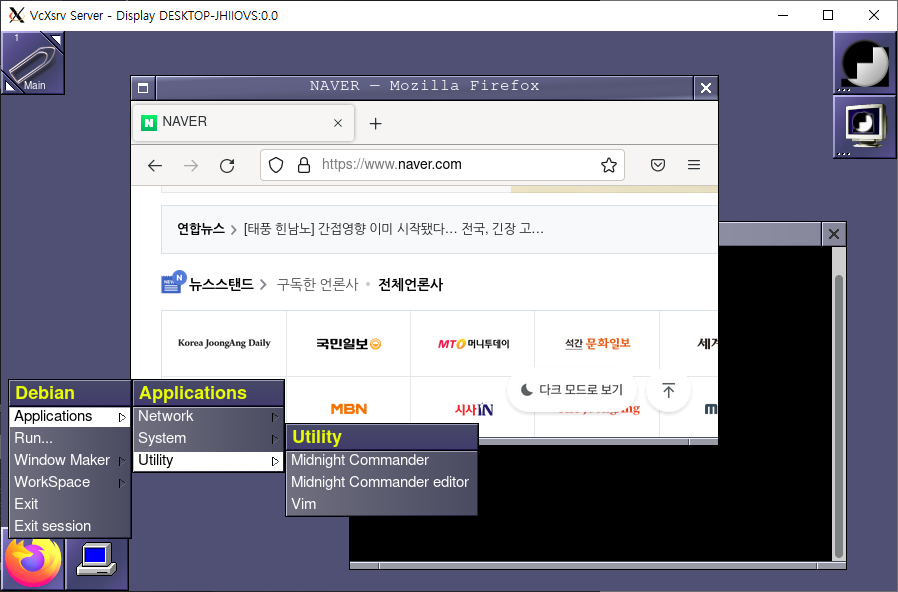Open the 태풍 힌남노 news headline
The width and height of the screenshot is (898, 592).
tap(393, 229)
